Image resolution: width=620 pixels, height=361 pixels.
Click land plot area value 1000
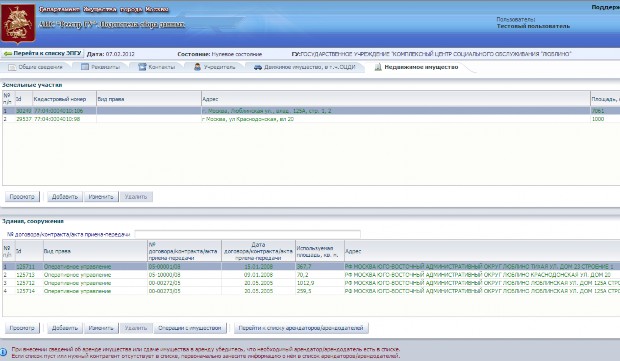[597, 119]
